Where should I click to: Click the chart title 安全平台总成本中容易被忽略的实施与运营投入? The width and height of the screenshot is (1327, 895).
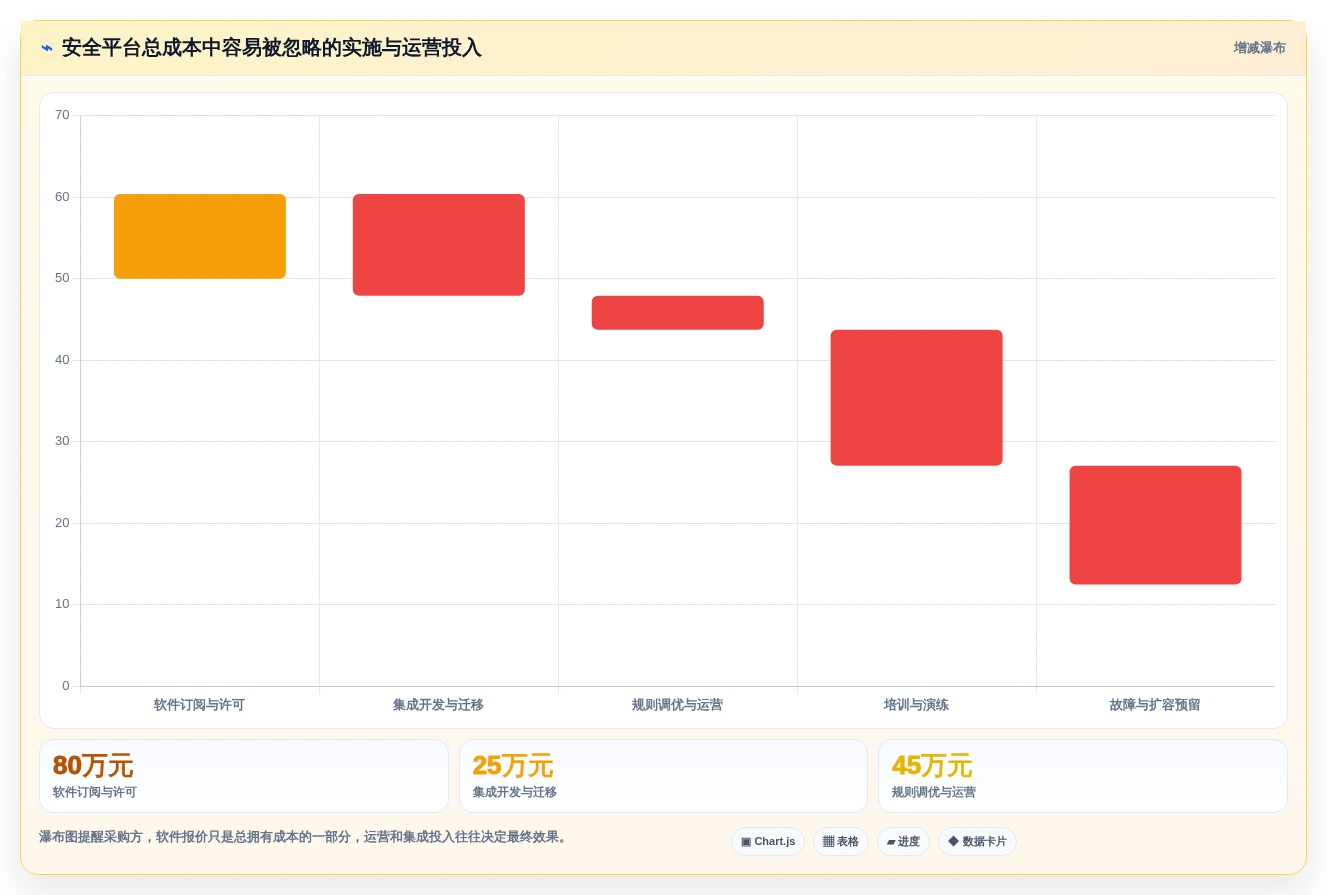pos(272,48)
